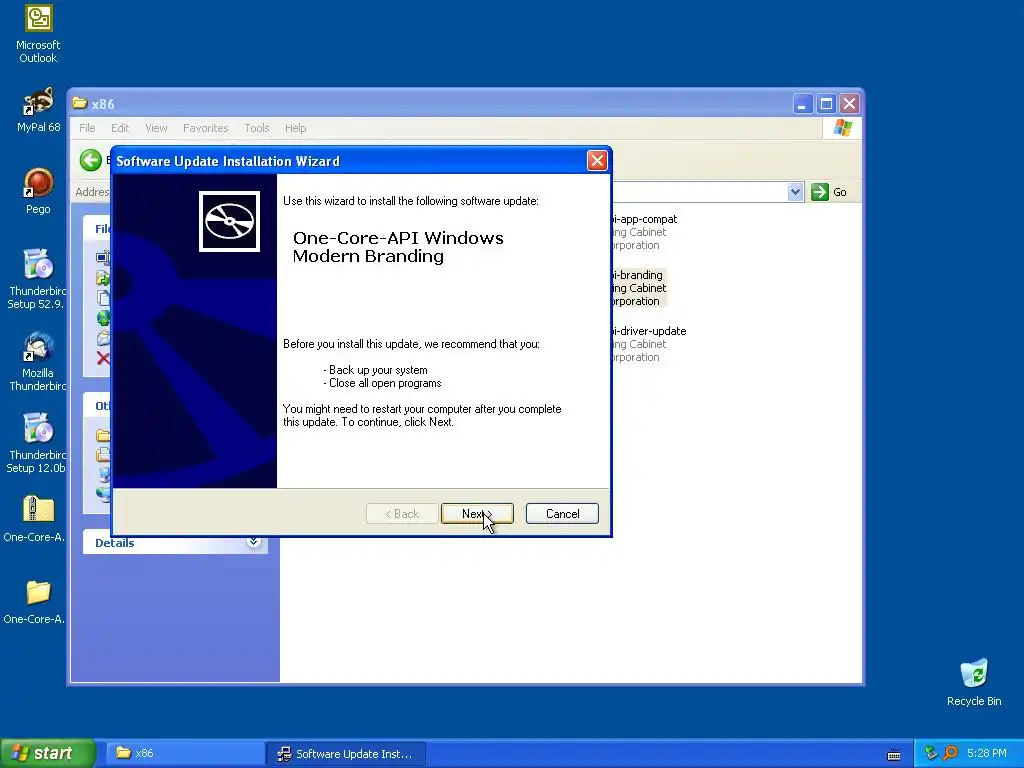The height and width of the screenshot is (768, 1024).
Task: Click the green Back arrow in Explorer
Action: pyautogui.click(x=91, y=160)
